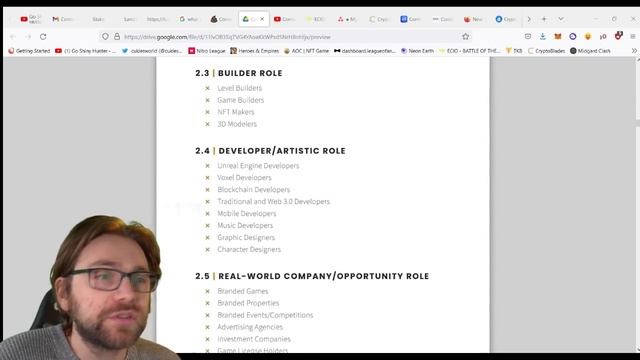The width and height of the screenshot is (640, 360).
Task: Click Branded Properties text
Action: point(248,303)
